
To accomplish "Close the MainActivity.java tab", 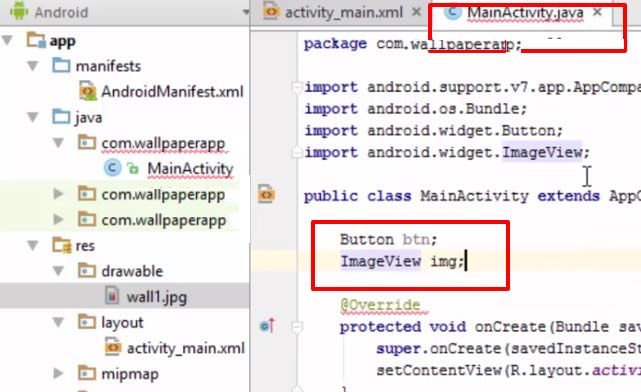I will [597, 12].
